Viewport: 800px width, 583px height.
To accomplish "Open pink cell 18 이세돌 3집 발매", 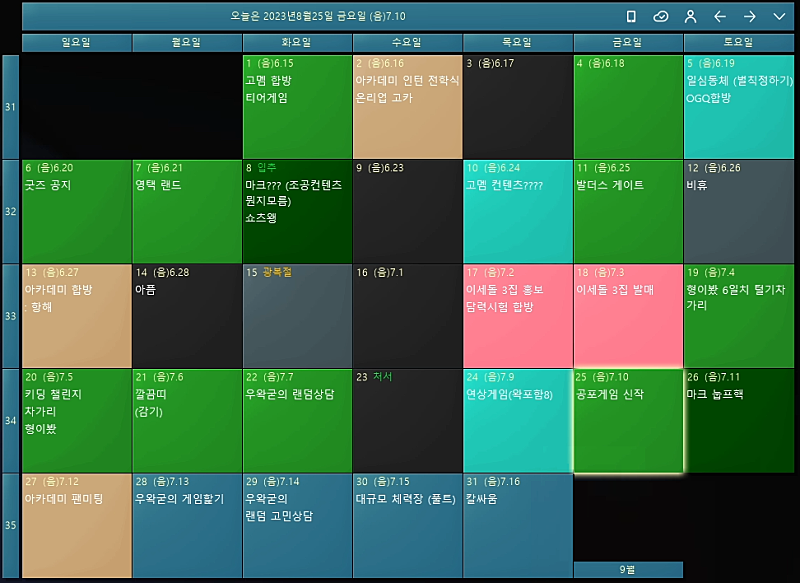I will (628, 316).
